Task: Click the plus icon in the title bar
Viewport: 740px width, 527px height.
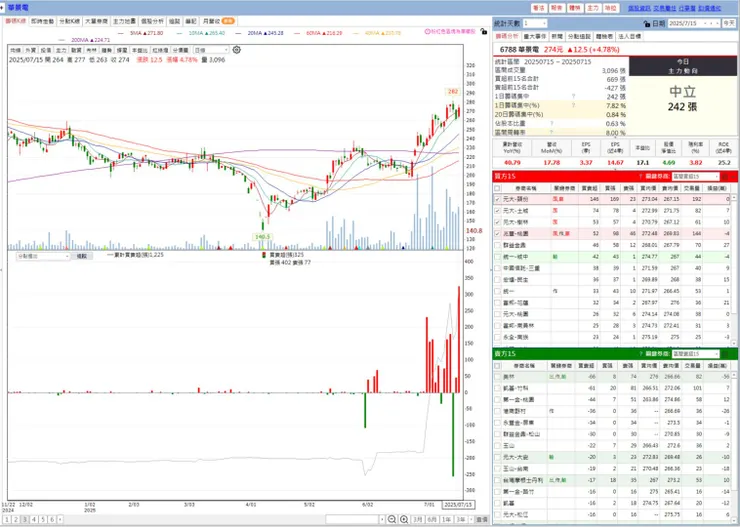Action: point(2,8)
